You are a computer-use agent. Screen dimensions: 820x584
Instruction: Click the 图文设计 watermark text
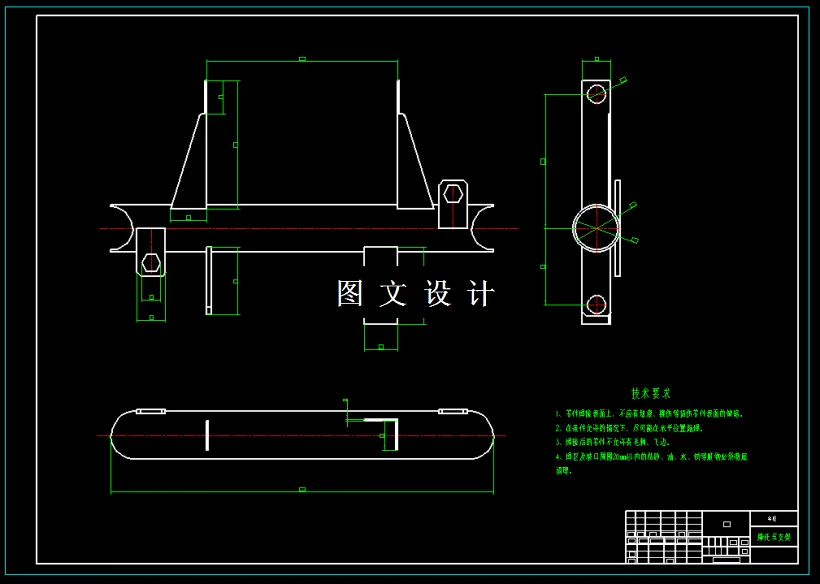(415, 290)
